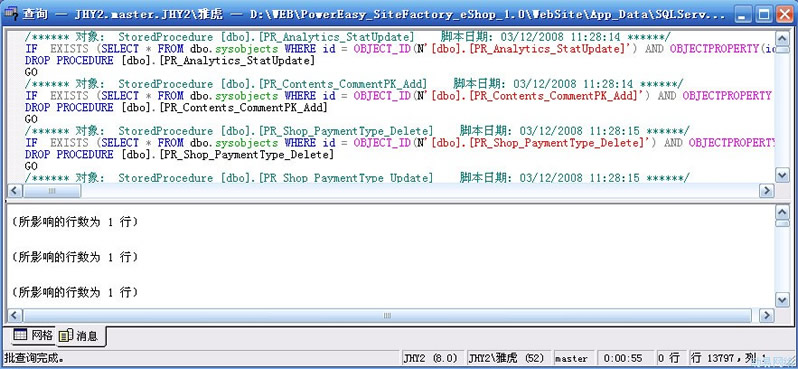Close the query window
Viewport: 798px width, 369px height.
pos(784,14)
